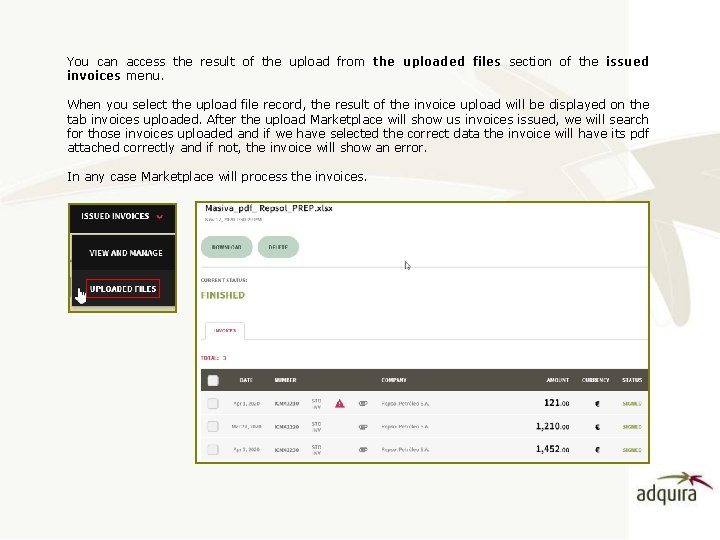Click the company name in the 121.00 row
The height and width of the screenshot is (540, 720).
click(x=405, y=404)
